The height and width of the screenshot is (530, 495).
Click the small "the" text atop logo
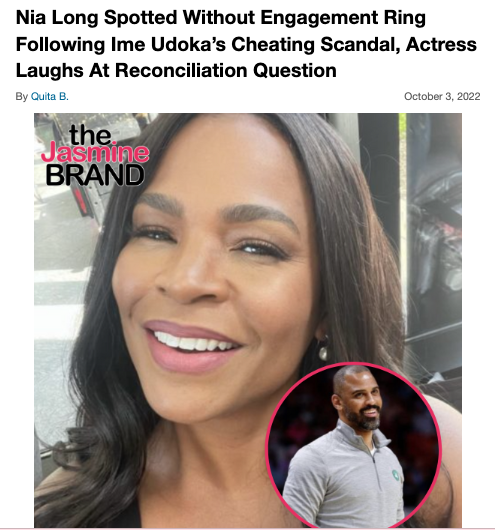(x=91, y=135)
